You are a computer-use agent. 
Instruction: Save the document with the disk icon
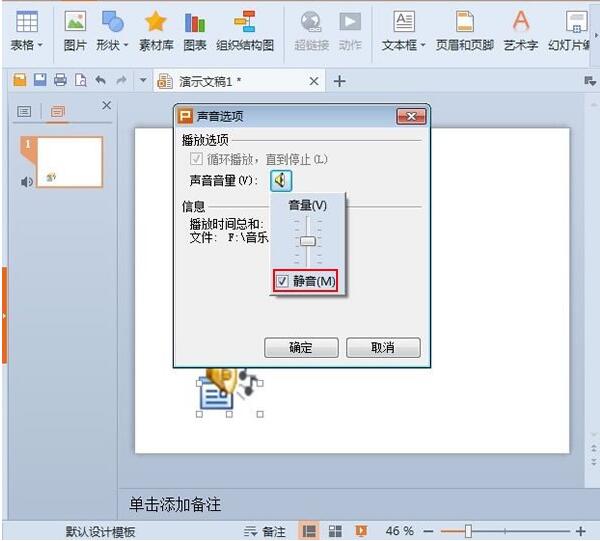[40, 80]
